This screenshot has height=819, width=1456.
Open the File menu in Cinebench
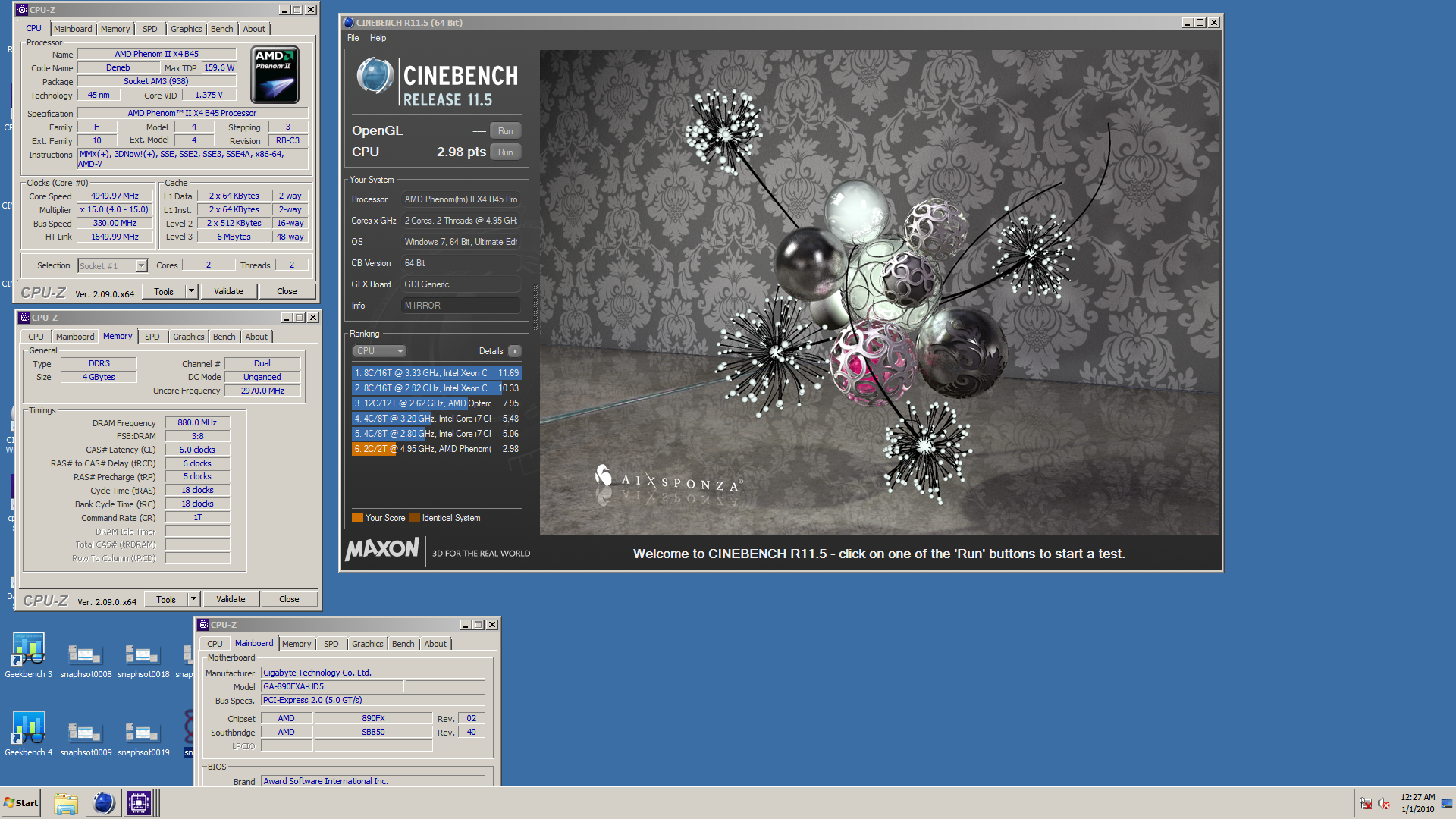353,38
